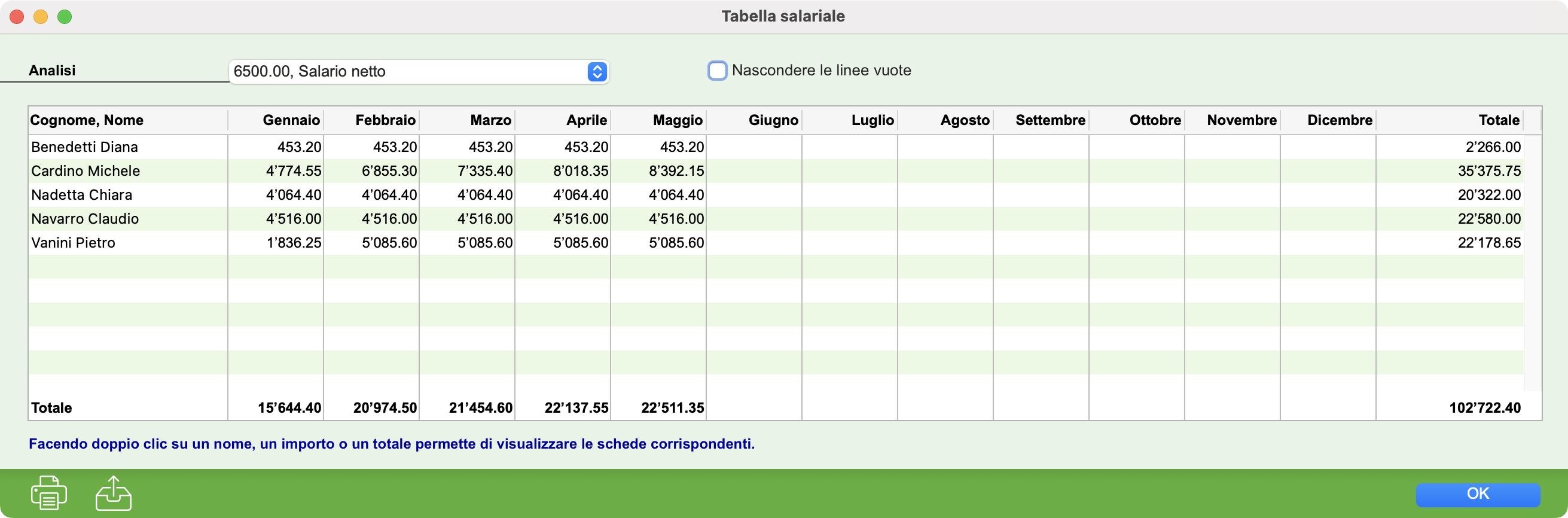Image resolution: width=1568 pixels, height=518 pixels.
Task: Click Vanini Pietro's Maggio amount 5'085.60
Action: coord(676,243)
